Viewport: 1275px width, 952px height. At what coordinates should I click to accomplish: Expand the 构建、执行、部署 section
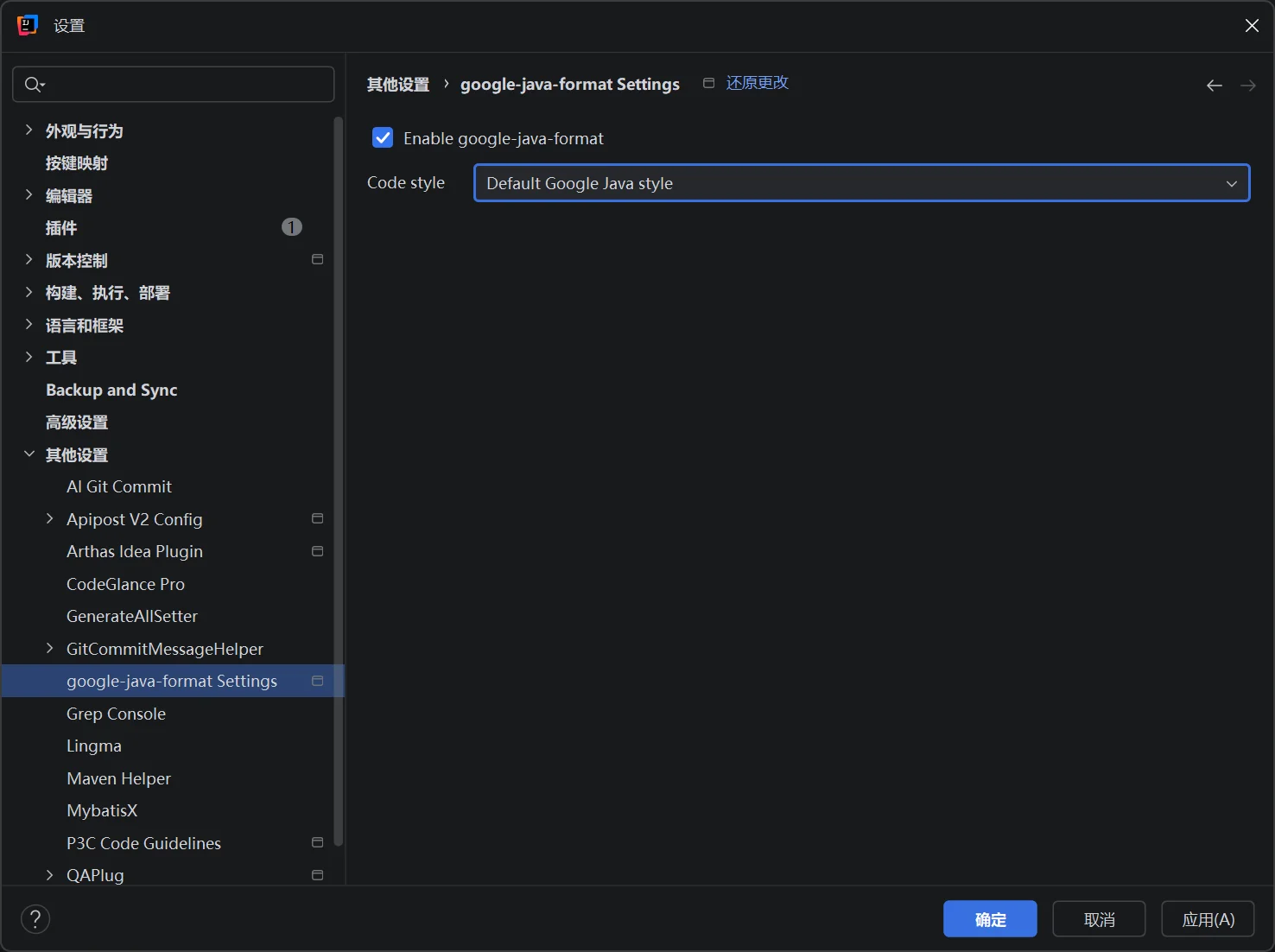point(29,293)
